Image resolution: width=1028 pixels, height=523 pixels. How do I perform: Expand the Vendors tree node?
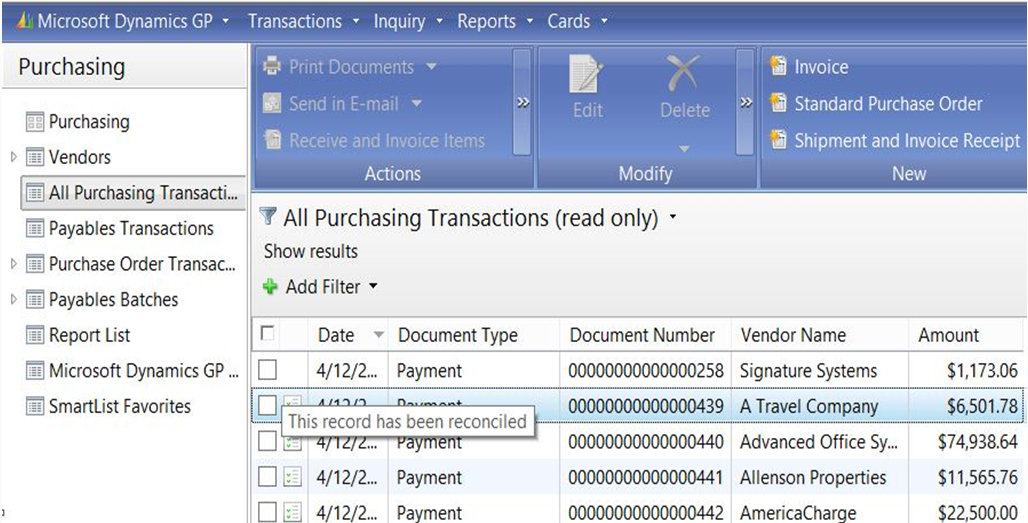click(14, 157)
